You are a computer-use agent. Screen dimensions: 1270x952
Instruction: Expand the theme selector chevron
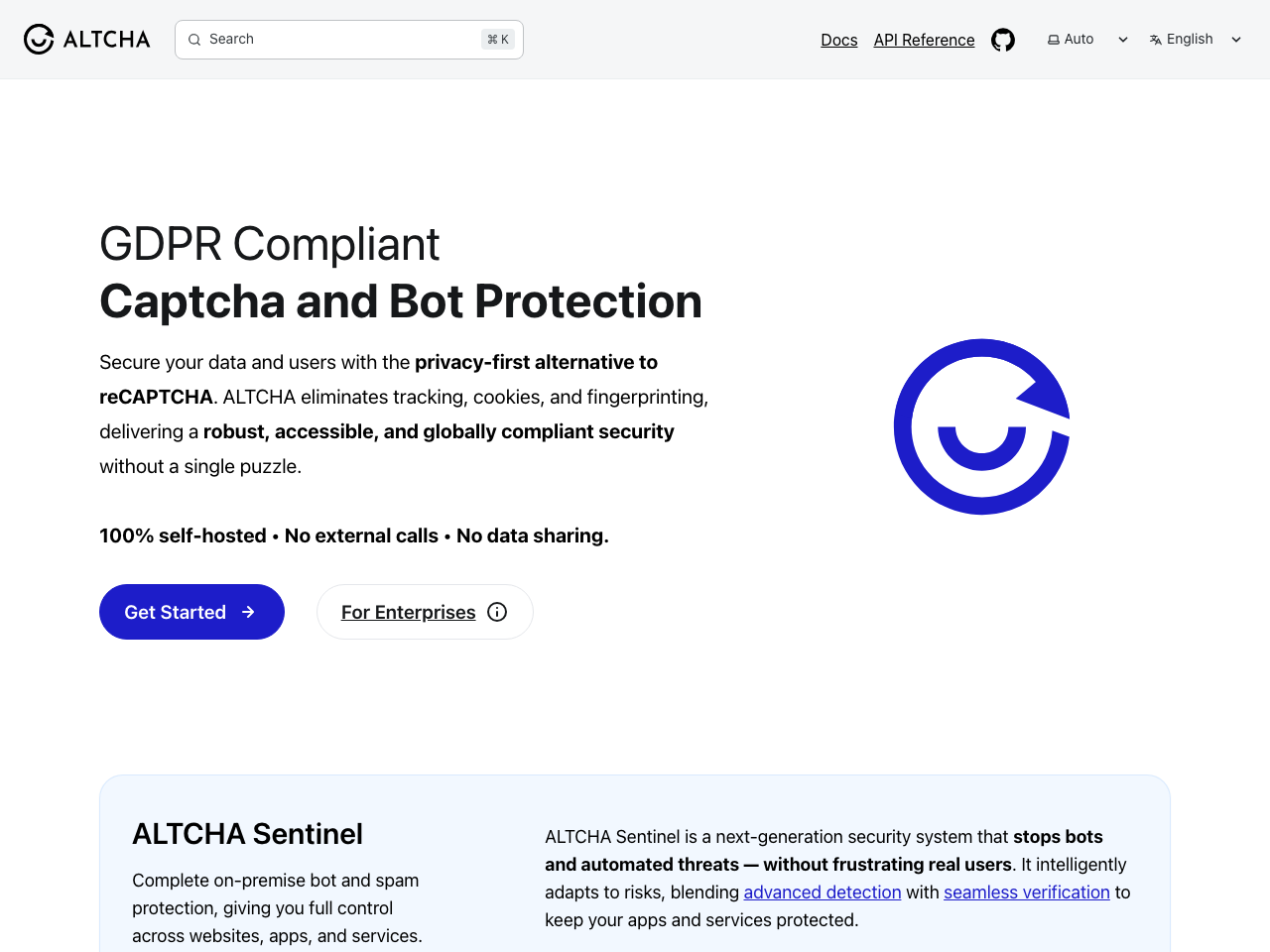pyautogui.click(x=1122, y=39)
